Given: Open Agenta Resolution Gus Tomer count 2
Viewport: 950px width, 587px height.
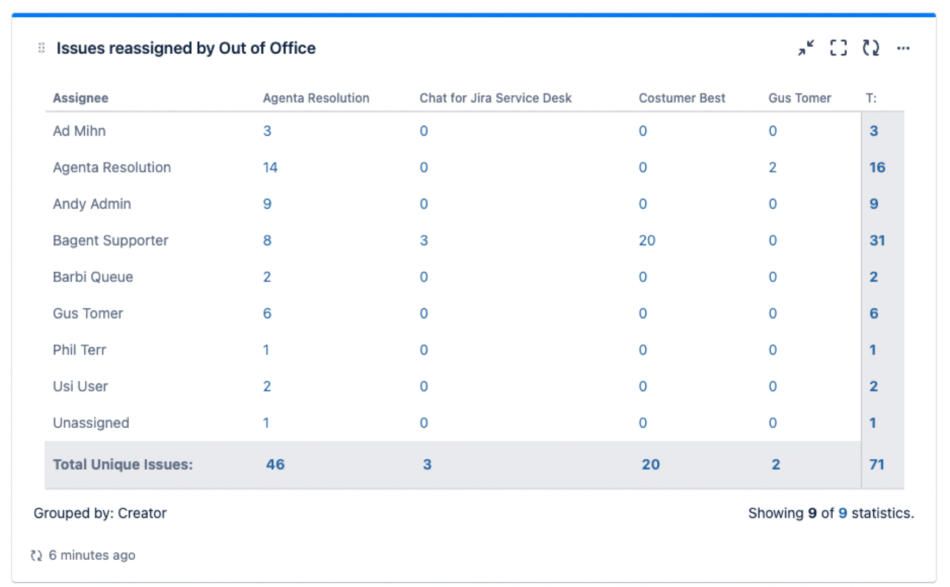Looking at the screenshot, I should 773,167.
